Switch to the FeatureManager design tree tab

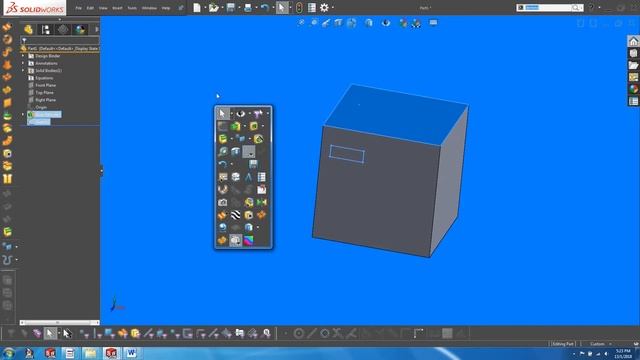(x=28, y=29)
